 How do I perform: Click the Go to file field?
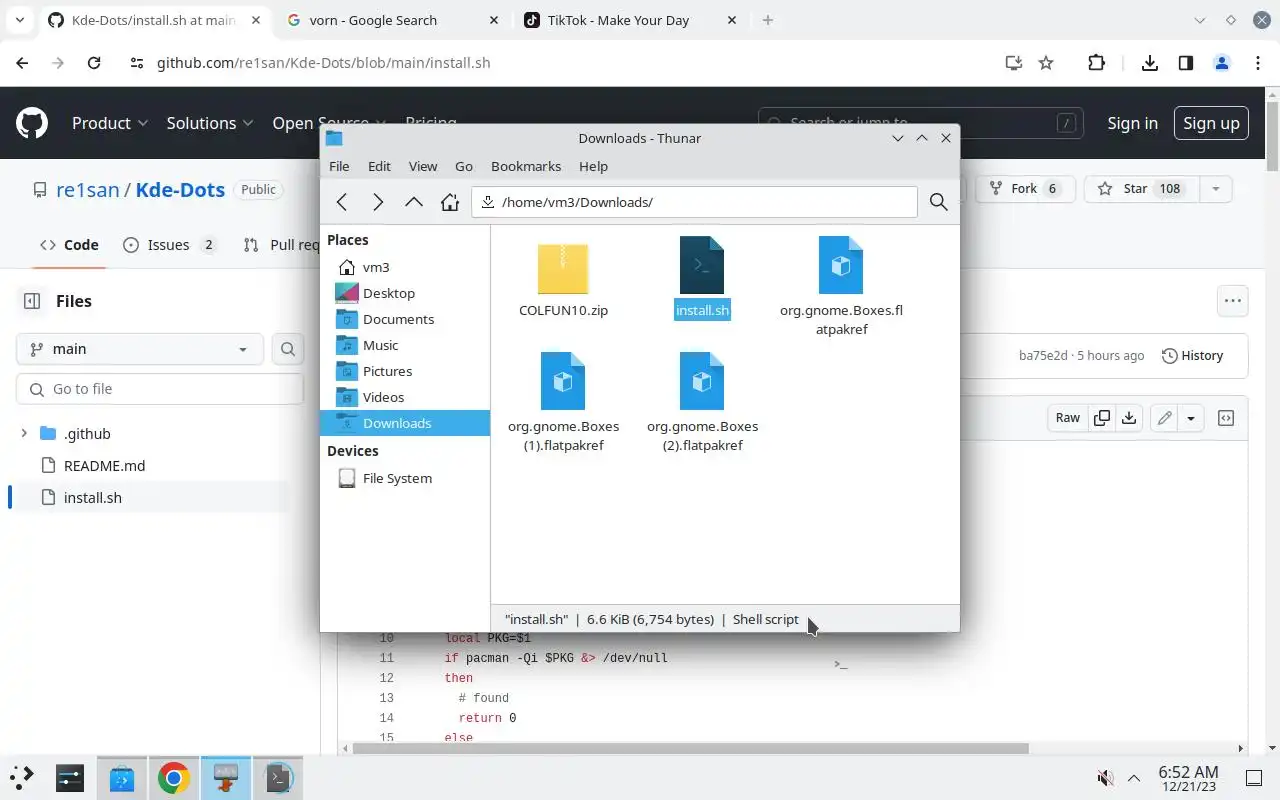pyautogui.click(x=160, y=389)
